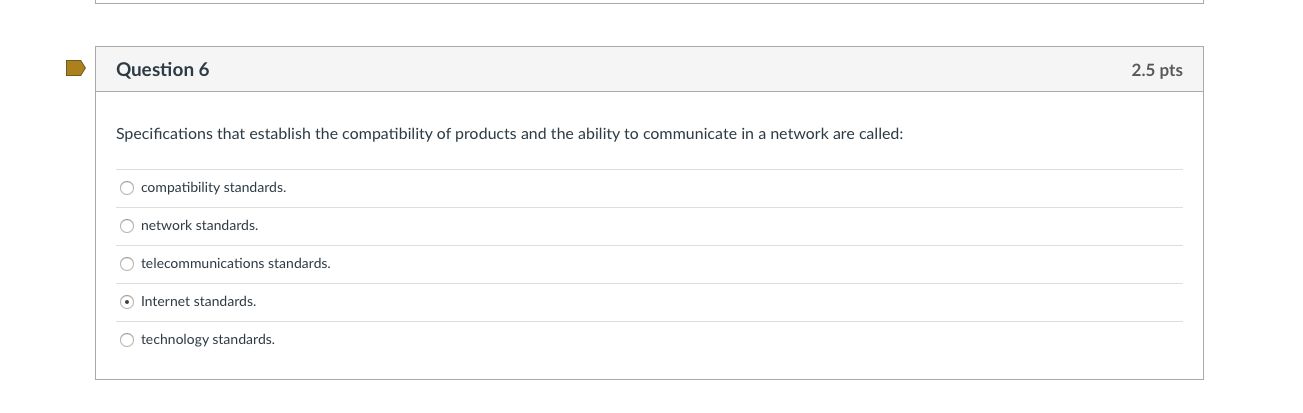
Task: Choose the 'technology standards.' label text
Action: coord(207,340)
